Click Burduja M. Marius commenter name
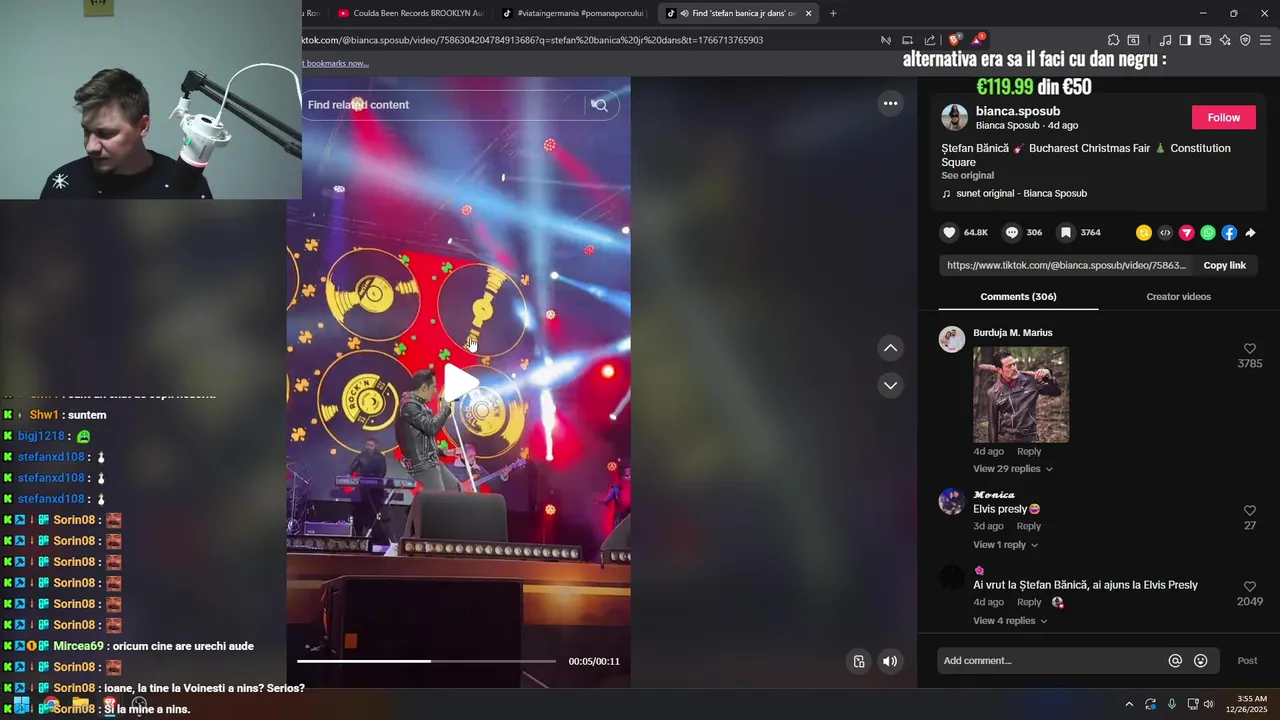 (x=1012, y=333)
